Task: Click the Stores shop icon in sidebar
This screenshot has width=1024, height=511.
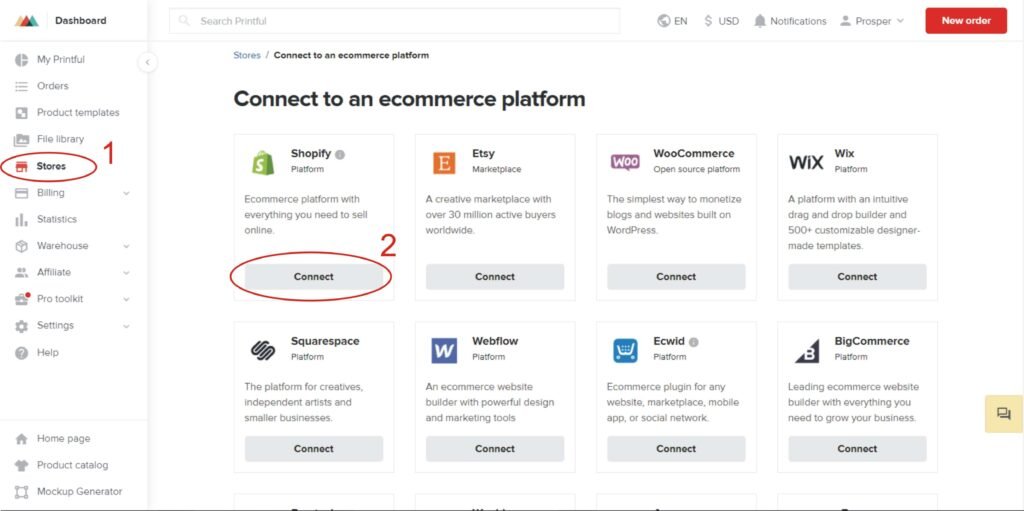Action: point(22,167)
